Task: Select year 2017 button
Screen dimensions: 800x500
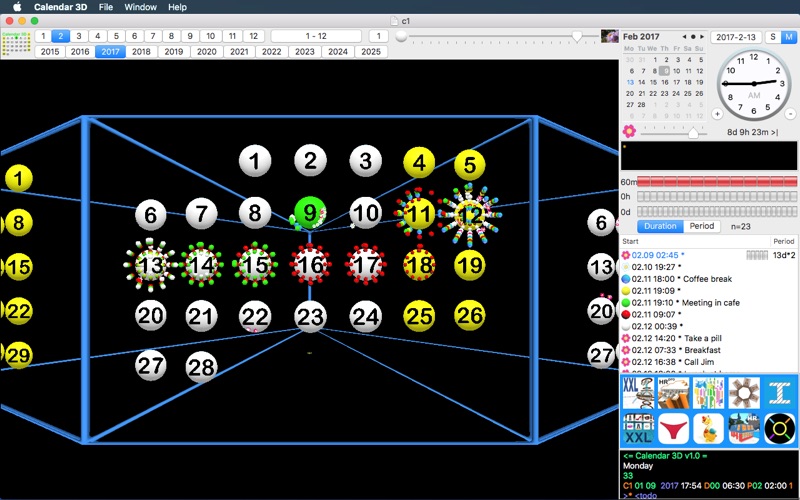Action: (x=110, y=52)
